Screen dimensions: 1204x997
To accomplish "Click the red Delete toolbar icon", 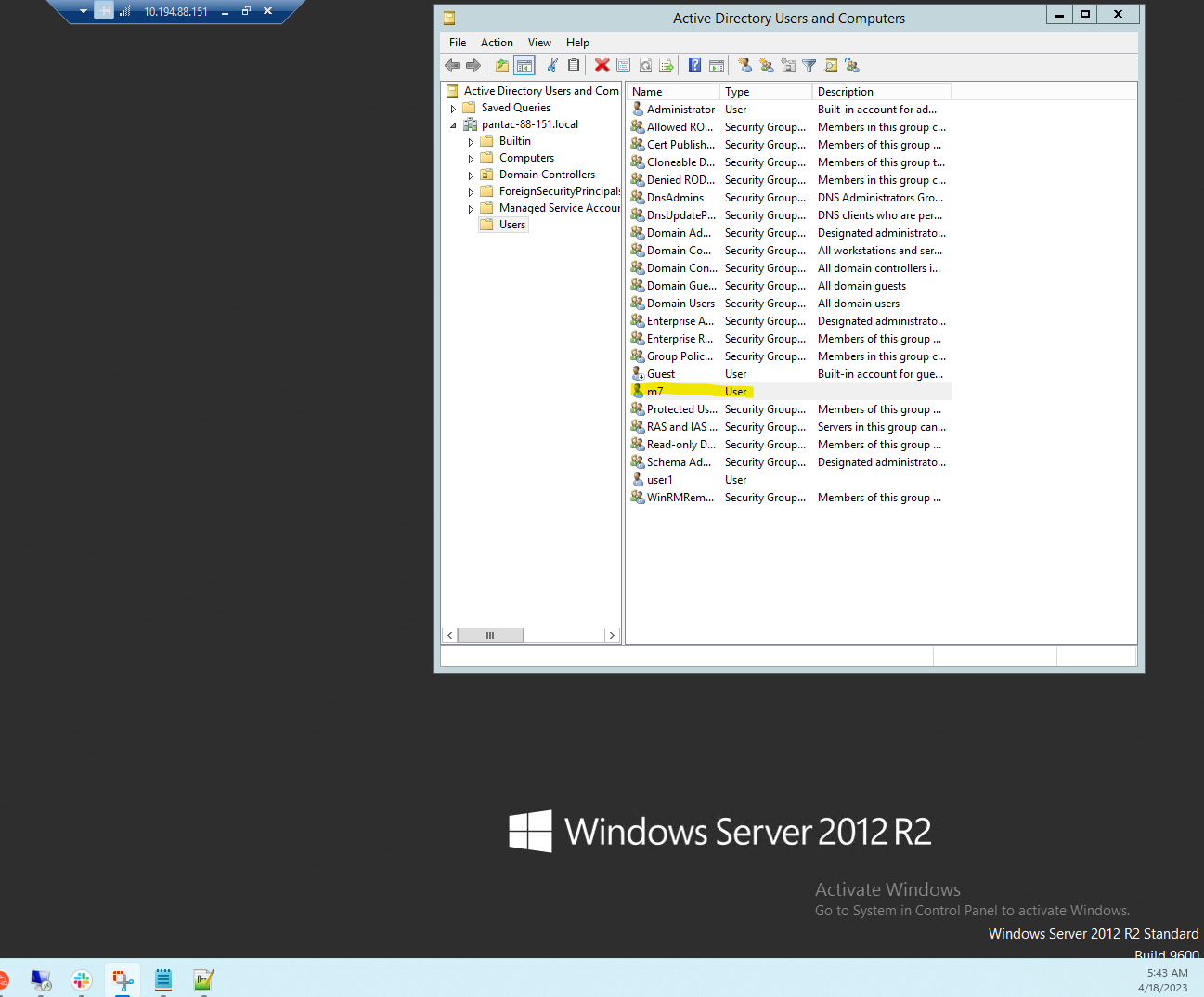I will (x=602, y=65).
